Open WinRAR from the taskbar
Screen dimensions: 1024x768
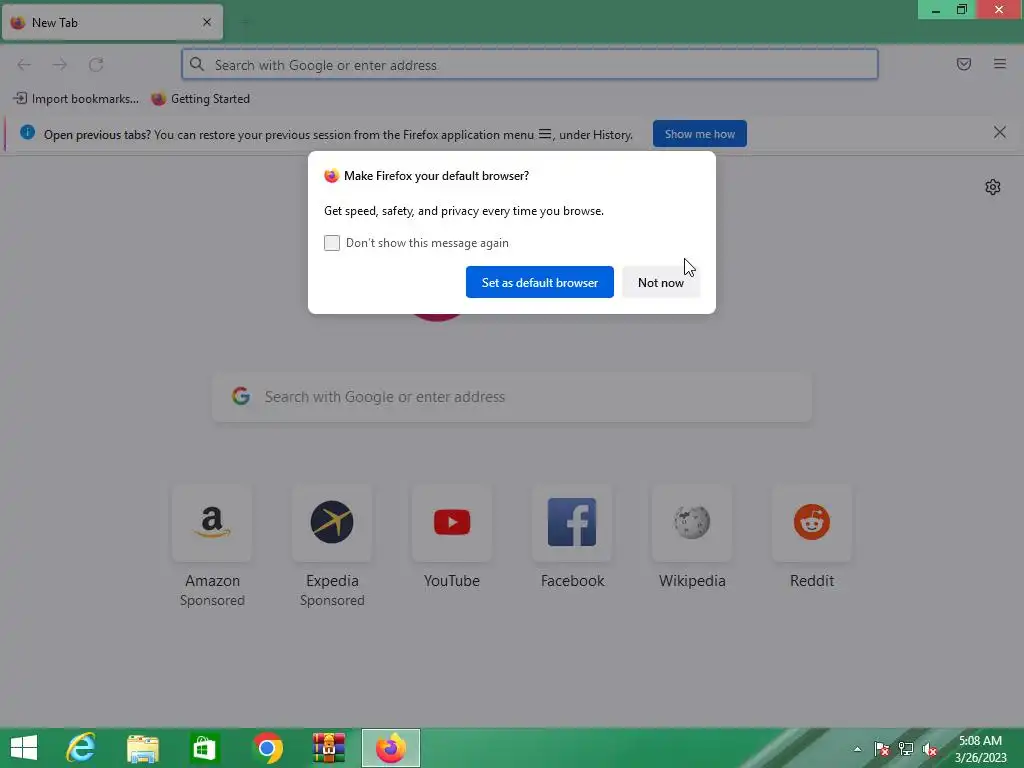coord(328,748)
